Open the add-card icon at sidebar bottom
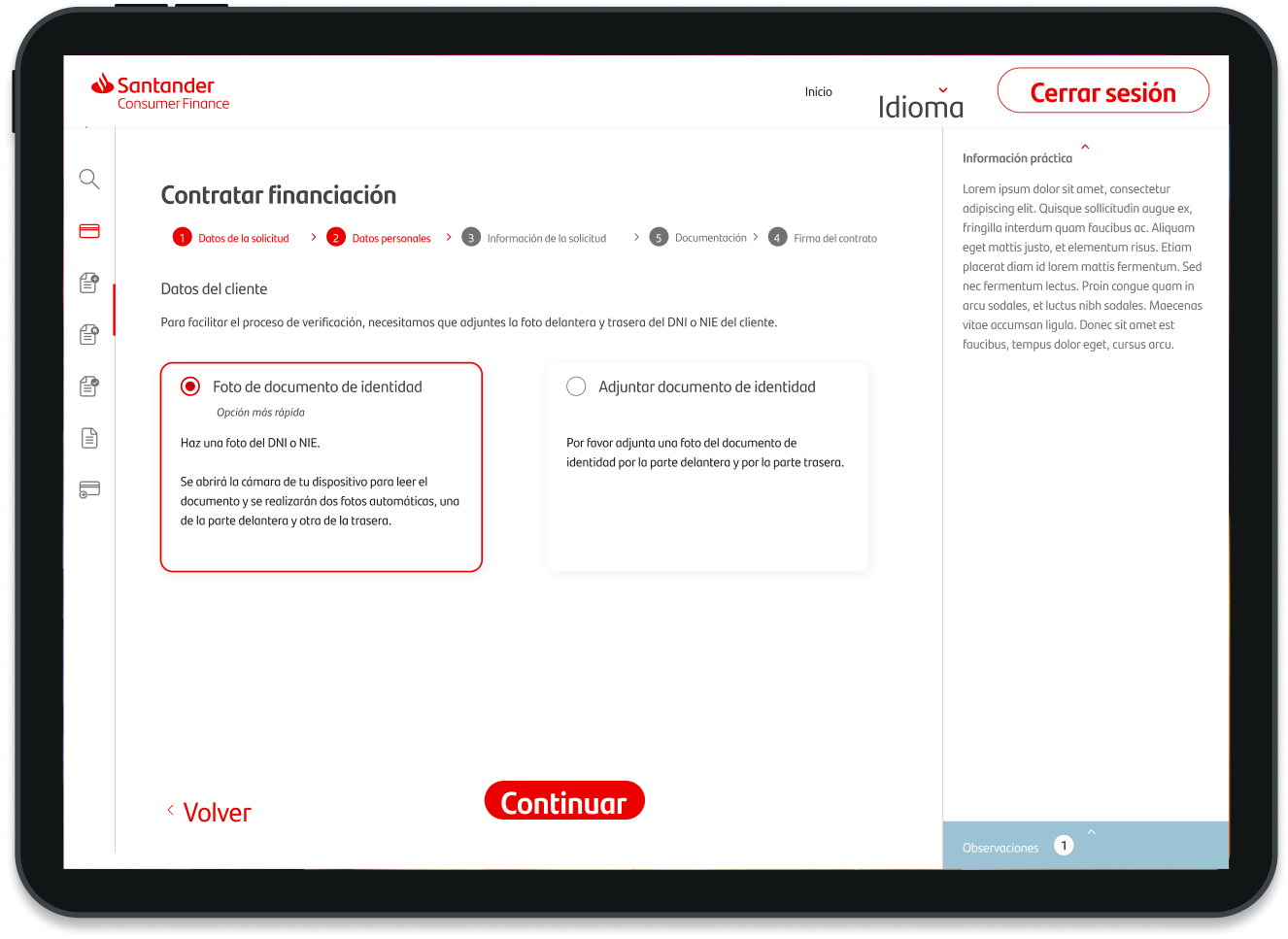1288x939 pixels. 88,489
